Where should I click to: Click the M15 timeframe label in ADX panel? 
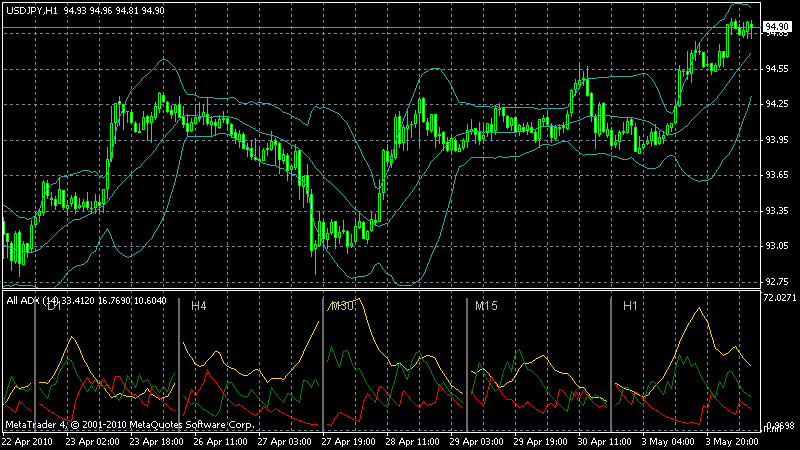coord(486,306)
